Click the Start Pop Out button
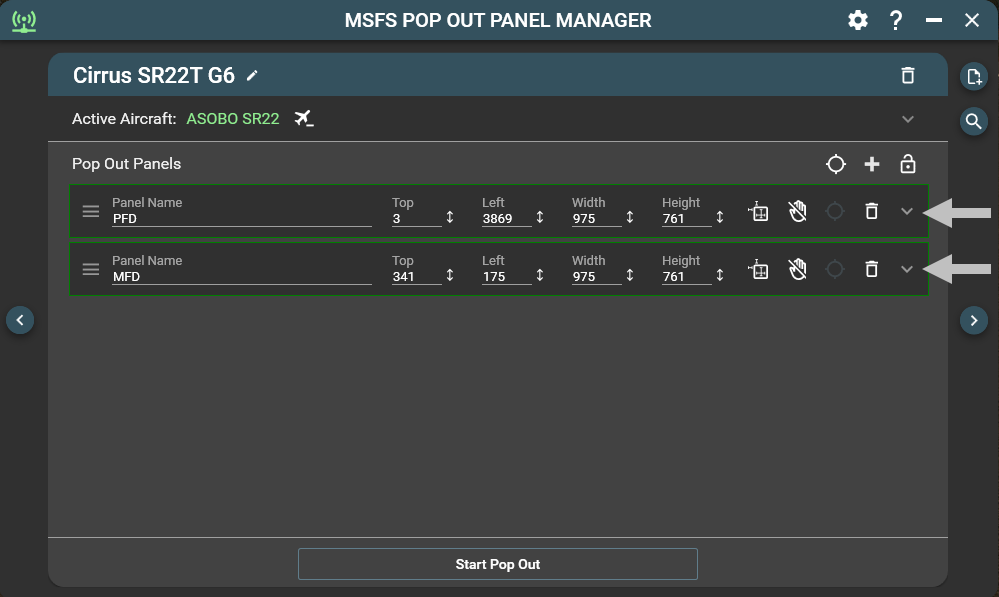Viewport: 999px width, 597px height. (x=497, y=564)
